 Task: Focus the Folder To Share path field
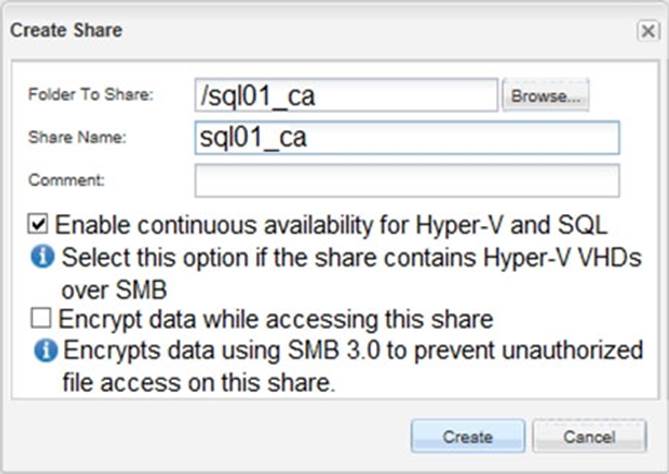pyautogui.click(x=346, y=96)
